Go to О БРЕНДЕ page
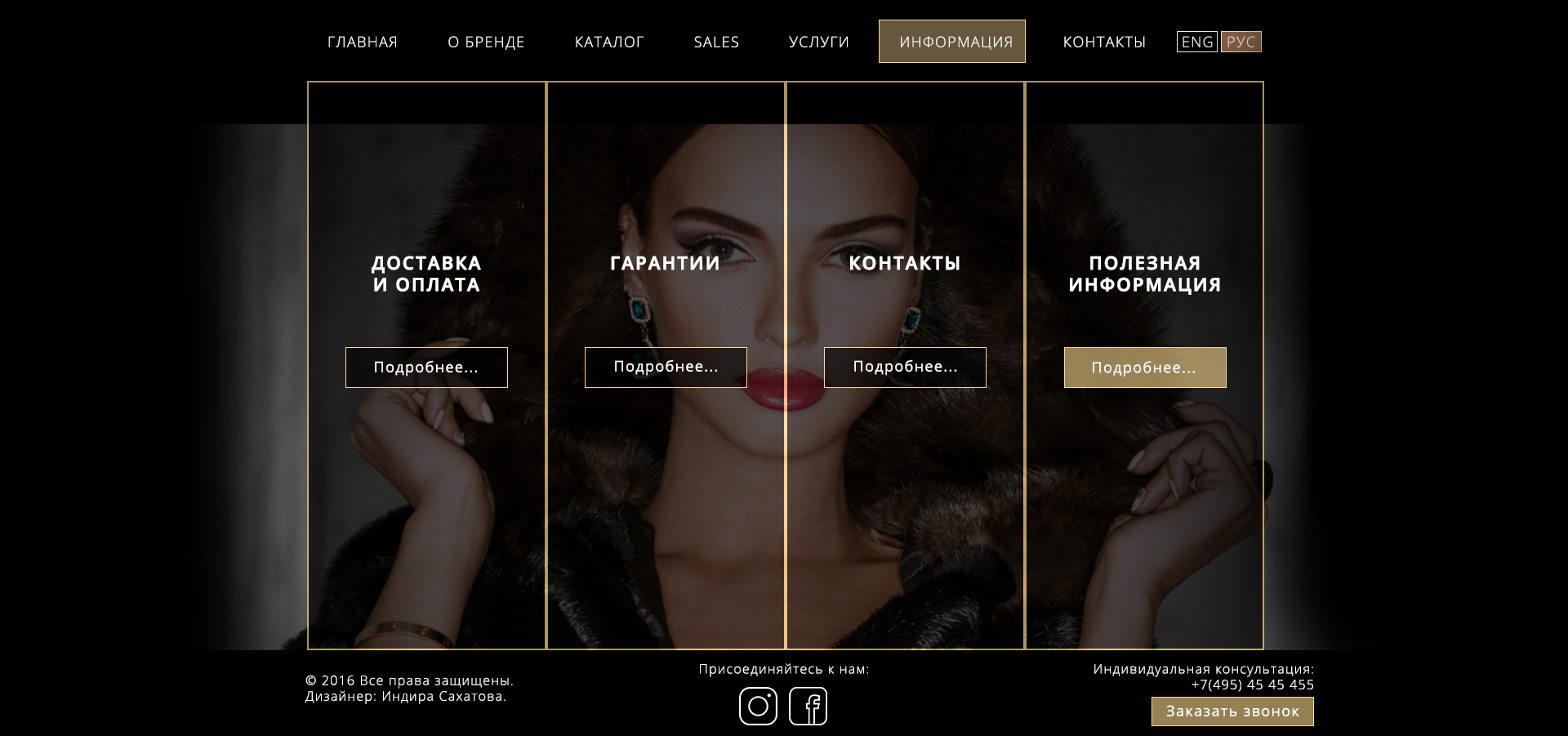The image size is (1568, 736). [x=486, y=42]
